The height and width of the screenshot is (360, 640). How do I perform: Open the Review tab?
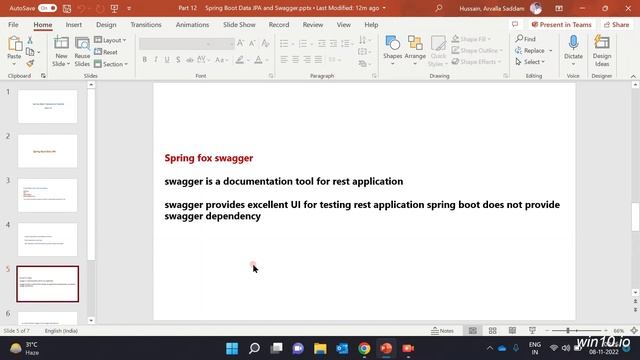point(313,25)
